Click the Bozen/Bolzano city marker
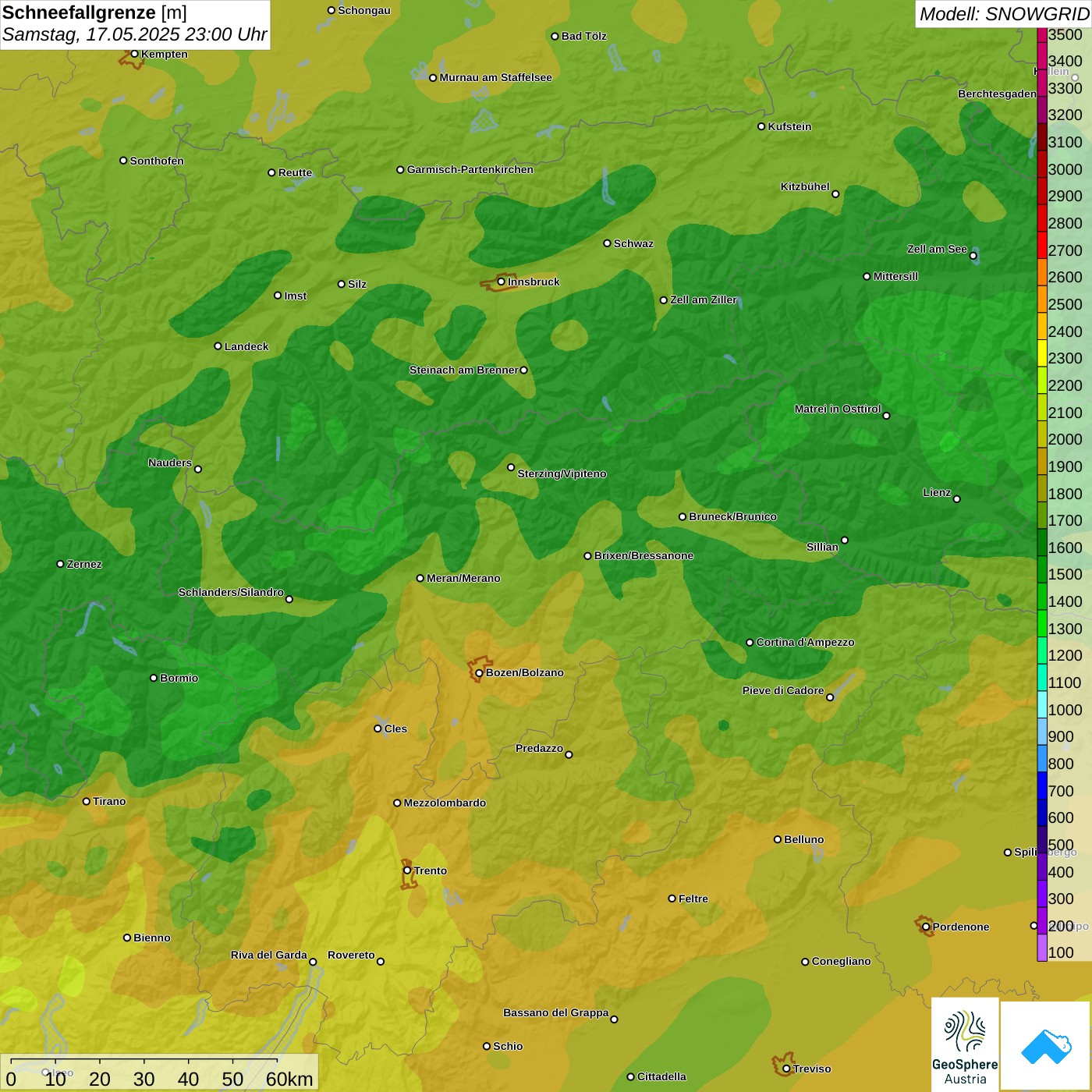Viewport: 1092px width, 1092px height. pyautogui.click(x=479, y=672)
